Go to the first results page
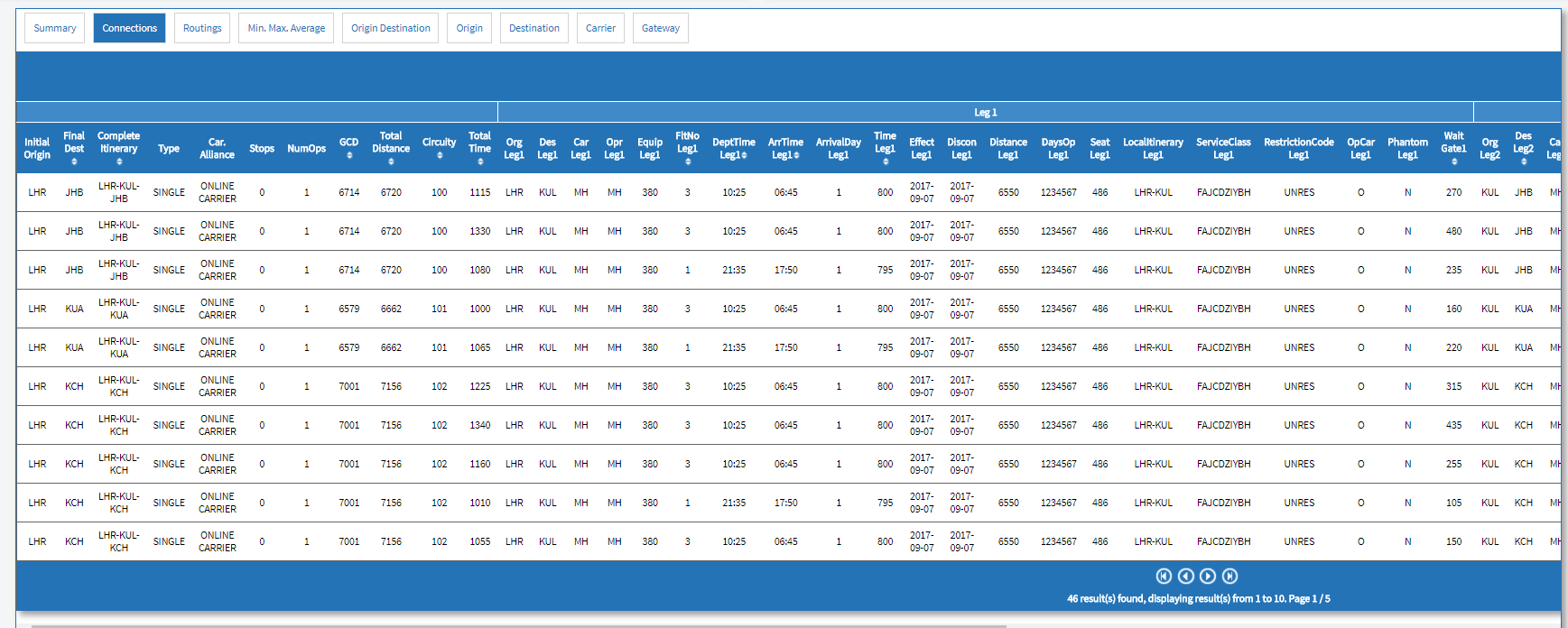This screenshot has width=1568, height=628. click(1164, 576)
